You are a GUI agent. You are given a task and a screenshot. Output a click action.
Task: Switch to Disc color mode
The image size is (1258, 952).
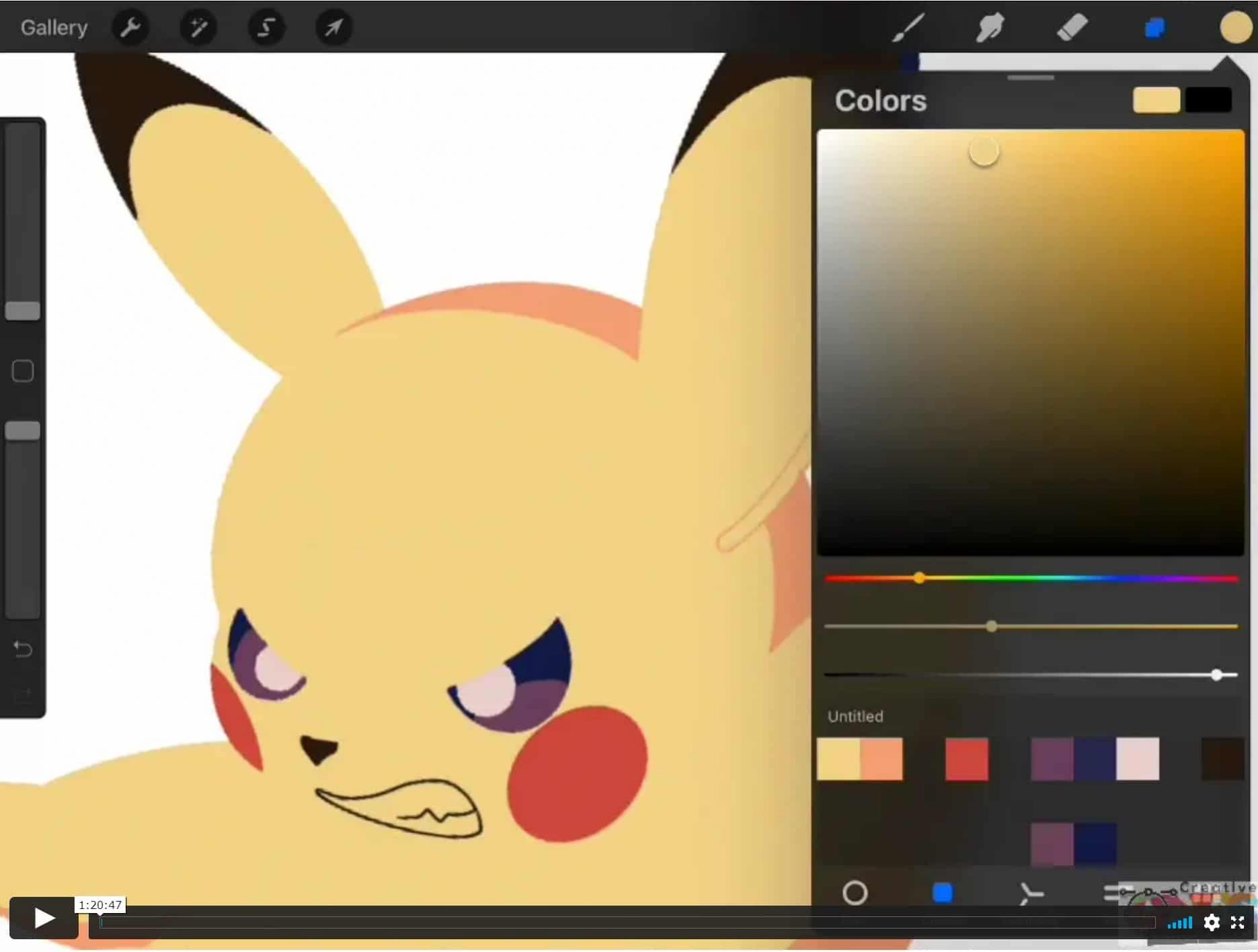857,893
